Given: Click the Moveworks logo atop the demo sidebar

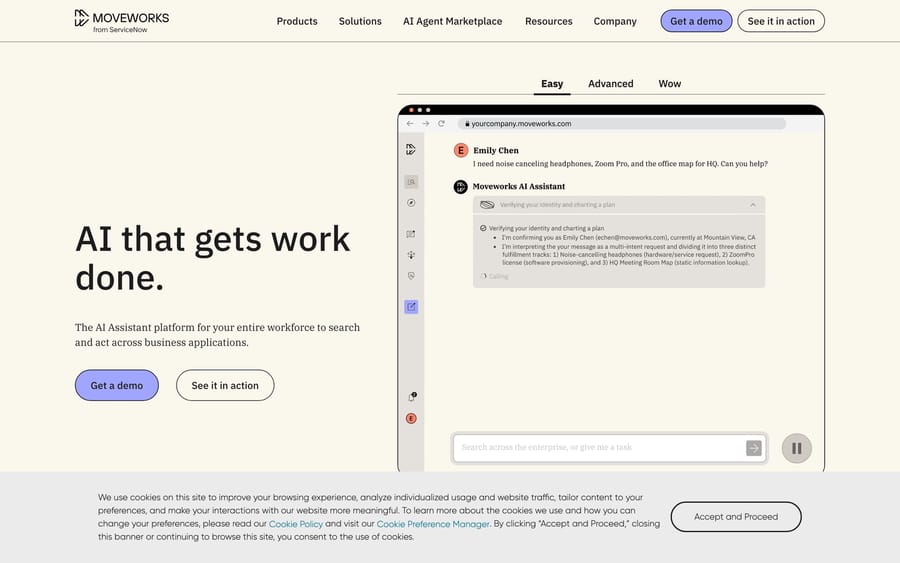Looking at the screenshot, I should (x=411, y=150).
